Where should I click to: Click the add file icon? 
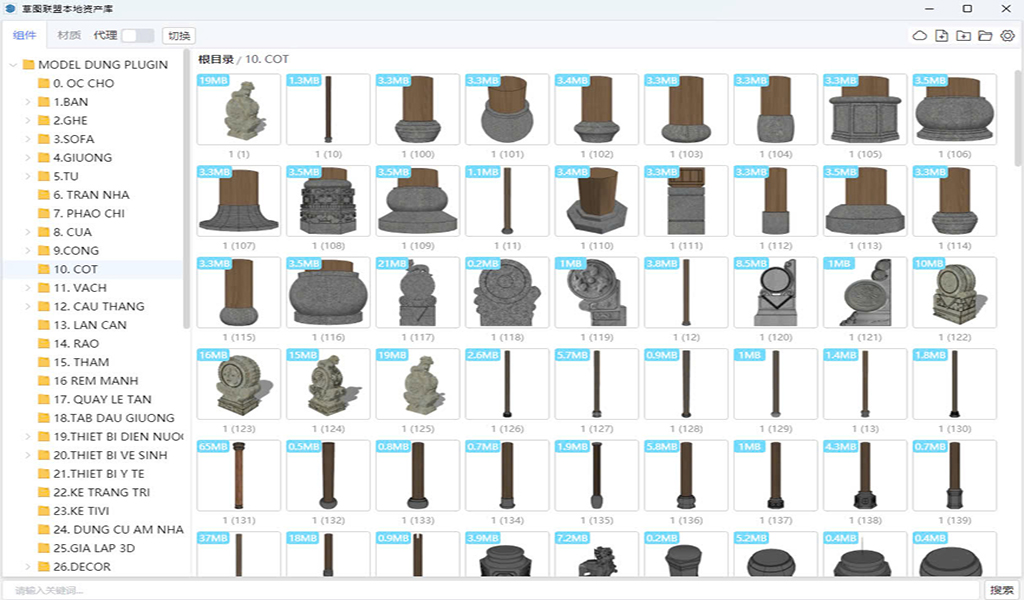(x=941, y=36)
